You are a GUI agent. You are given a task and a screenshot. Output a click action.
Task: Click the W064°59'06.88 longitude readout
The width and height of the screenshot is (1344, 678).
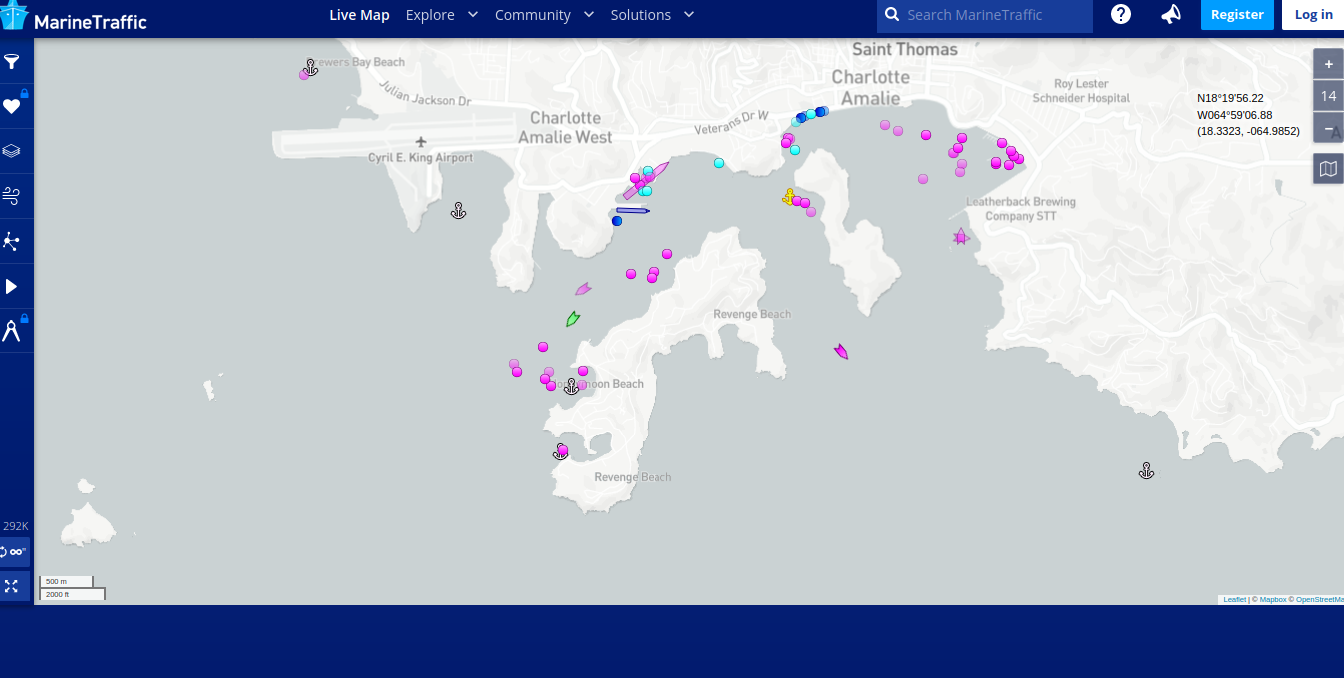click(x=1234, y=115)
